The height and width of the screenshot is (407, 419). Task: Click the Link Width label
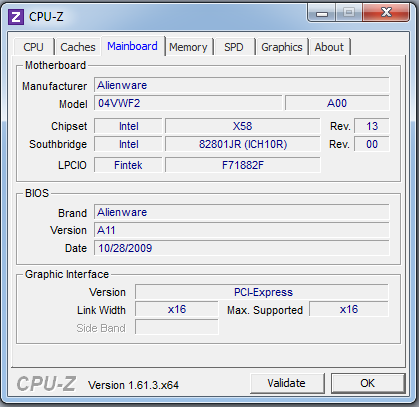click(x=101, y=310)
